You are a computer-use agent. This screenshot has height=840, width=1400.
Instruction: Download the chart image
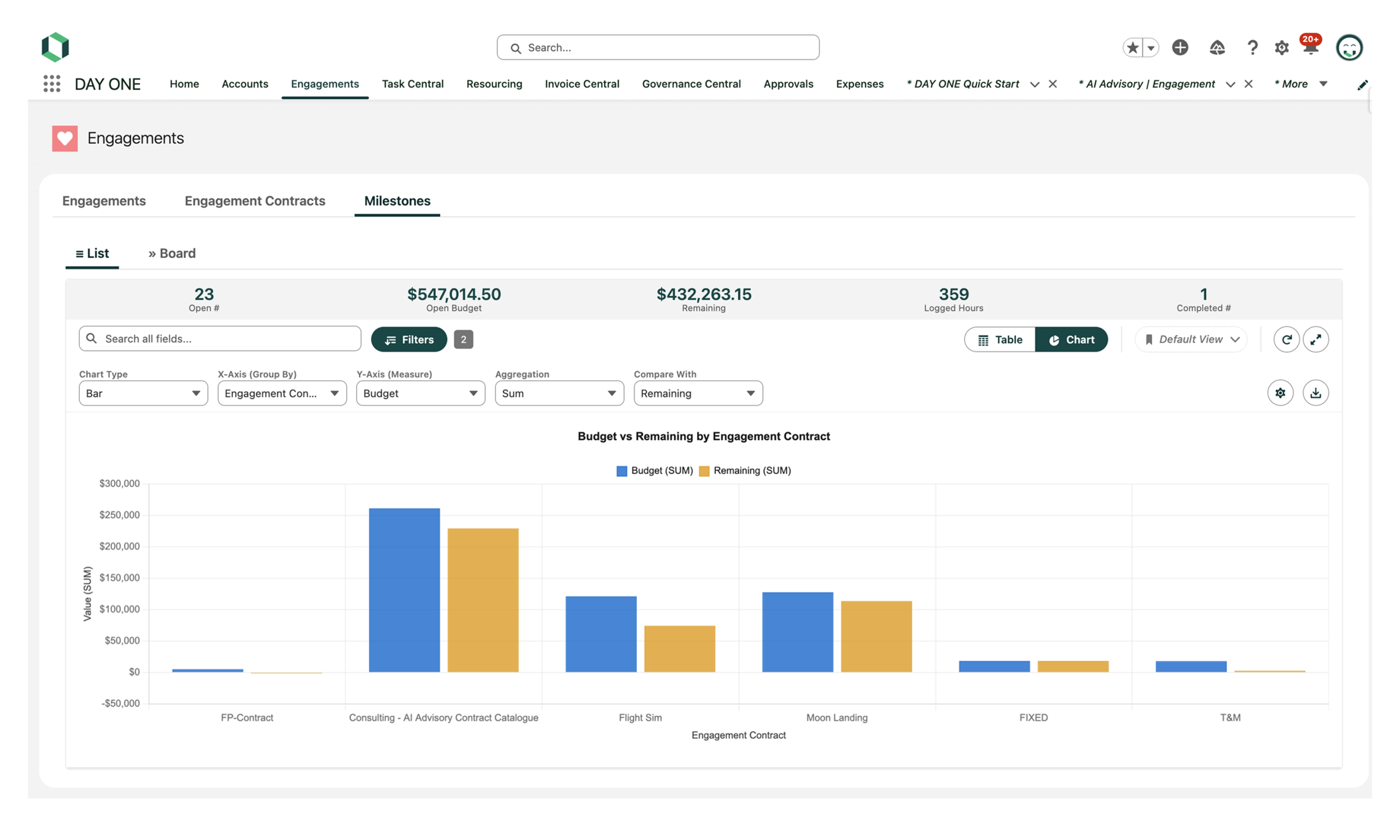point(1316,393)
